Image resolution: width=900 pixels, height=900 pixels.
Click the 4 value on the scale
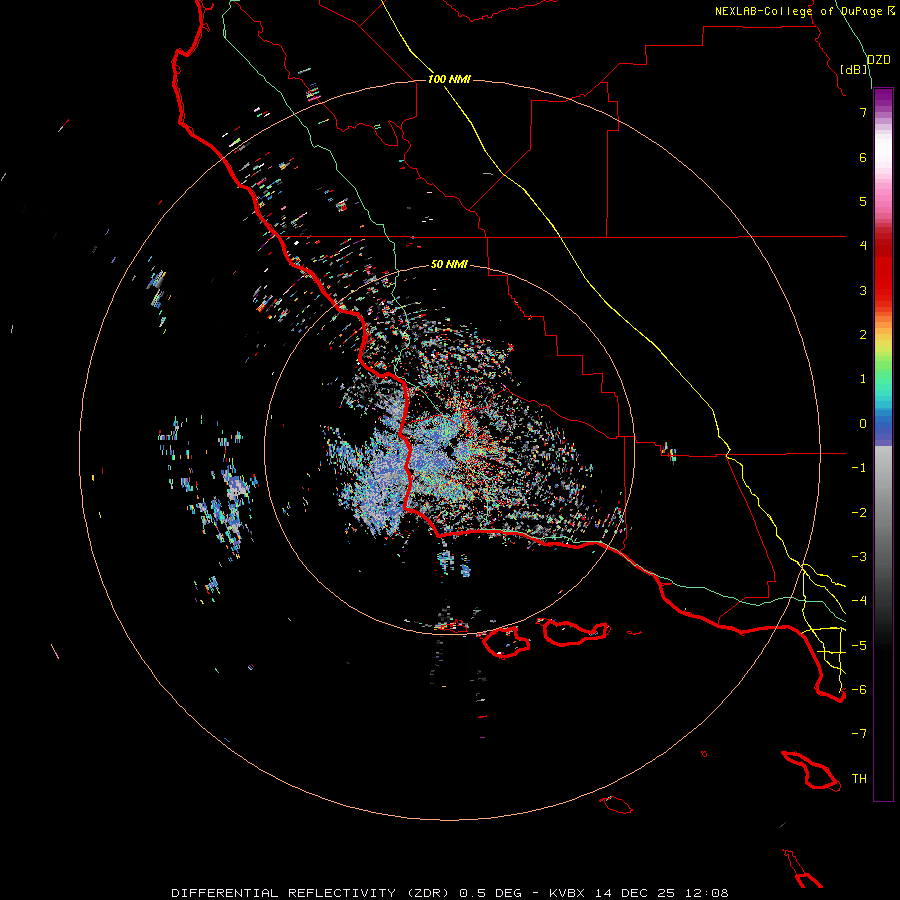pyautogui.click(x=863, y=246)
